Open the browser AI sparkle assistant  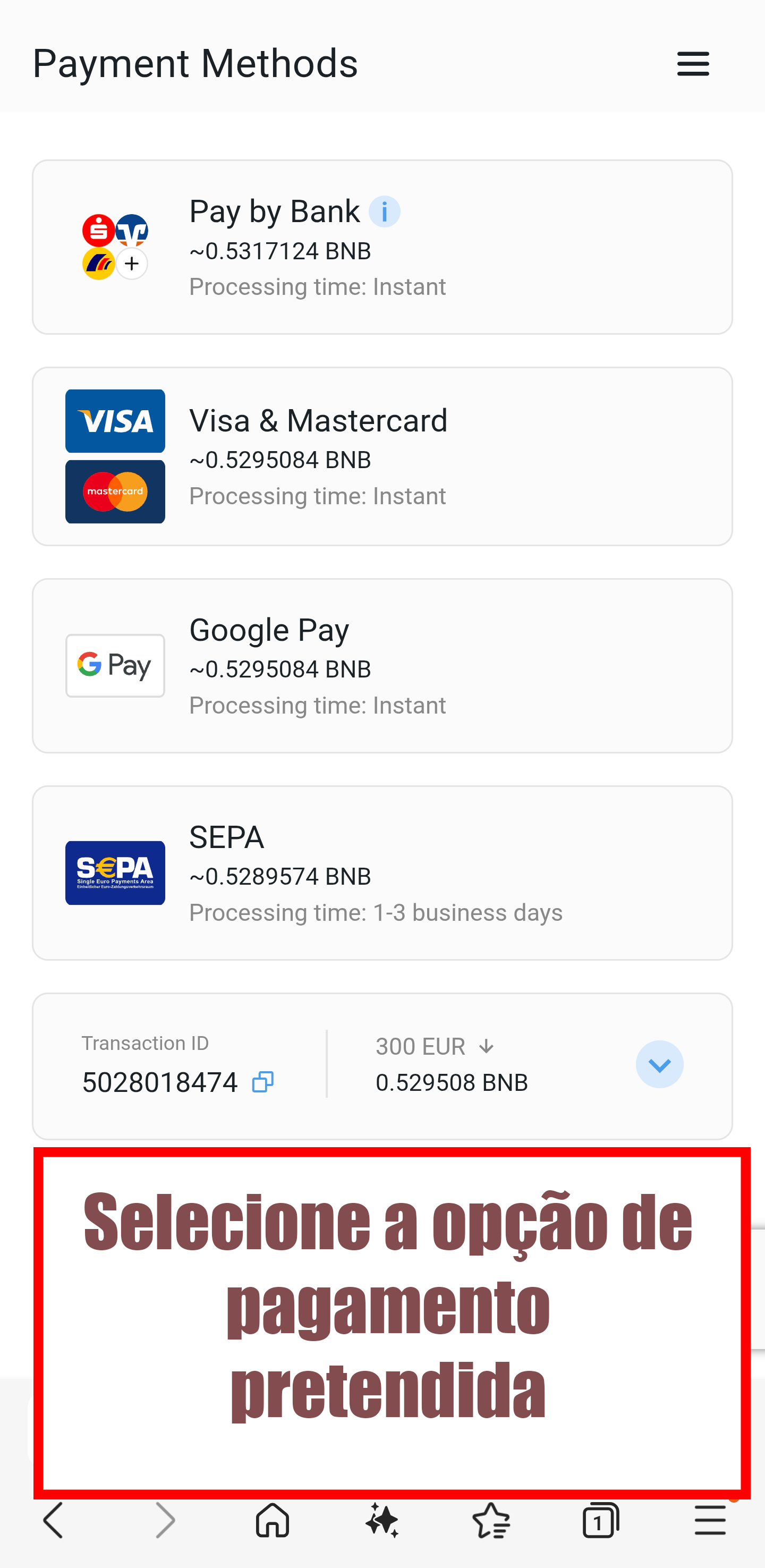[381, 1520]
